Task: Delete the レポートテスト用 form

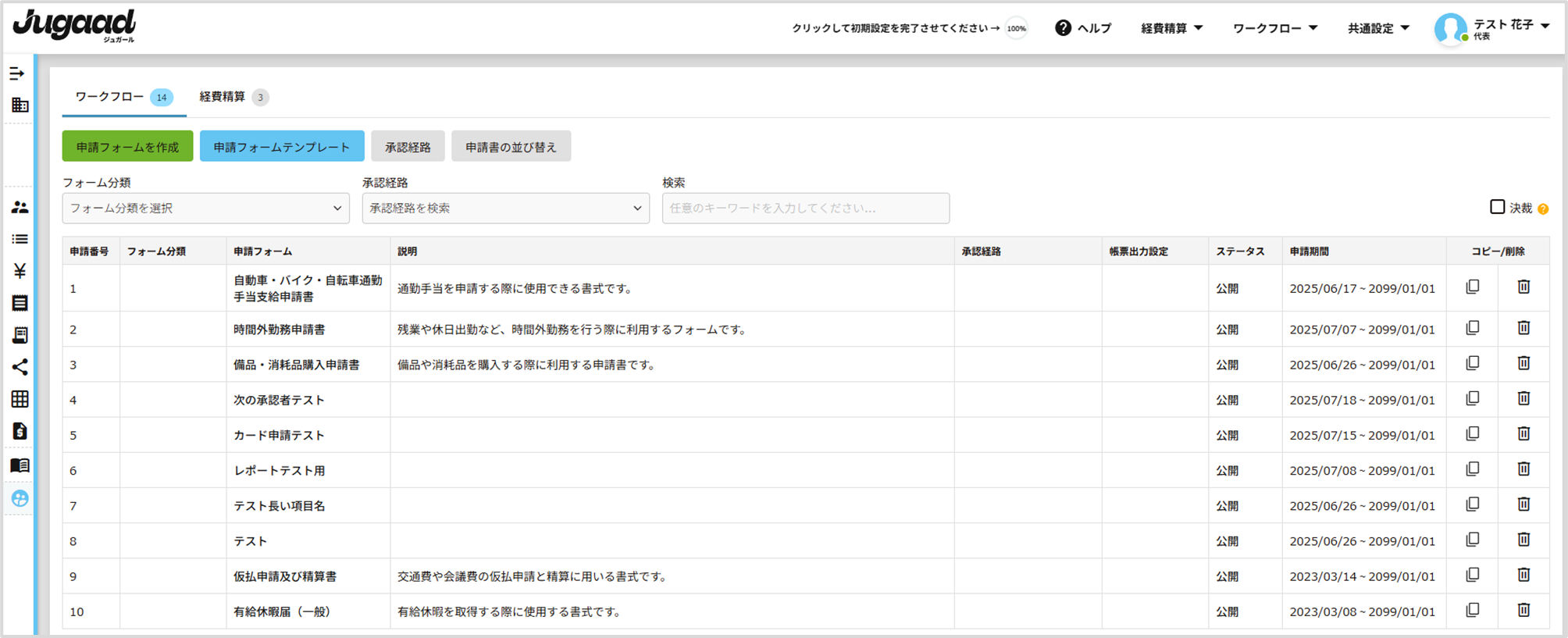Action: (x=1523, y=469)
